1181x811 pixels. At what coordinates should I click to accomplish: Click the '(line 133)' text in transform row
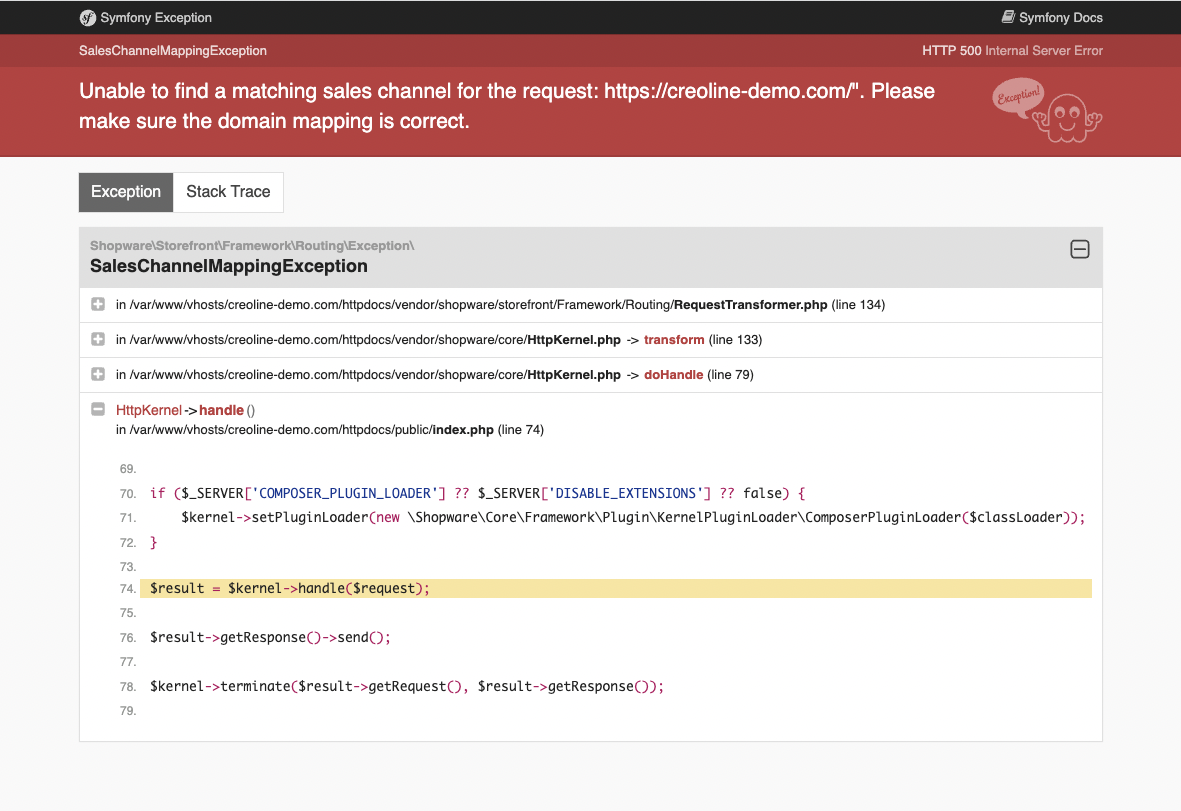735,340
